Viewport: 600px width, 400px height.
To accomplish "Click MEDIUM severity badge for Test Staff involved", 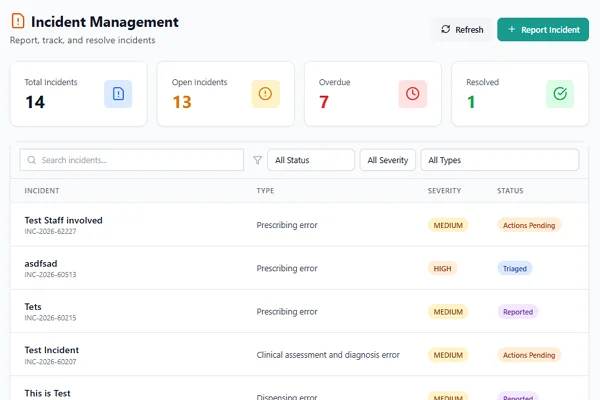I will click(448, 225).
